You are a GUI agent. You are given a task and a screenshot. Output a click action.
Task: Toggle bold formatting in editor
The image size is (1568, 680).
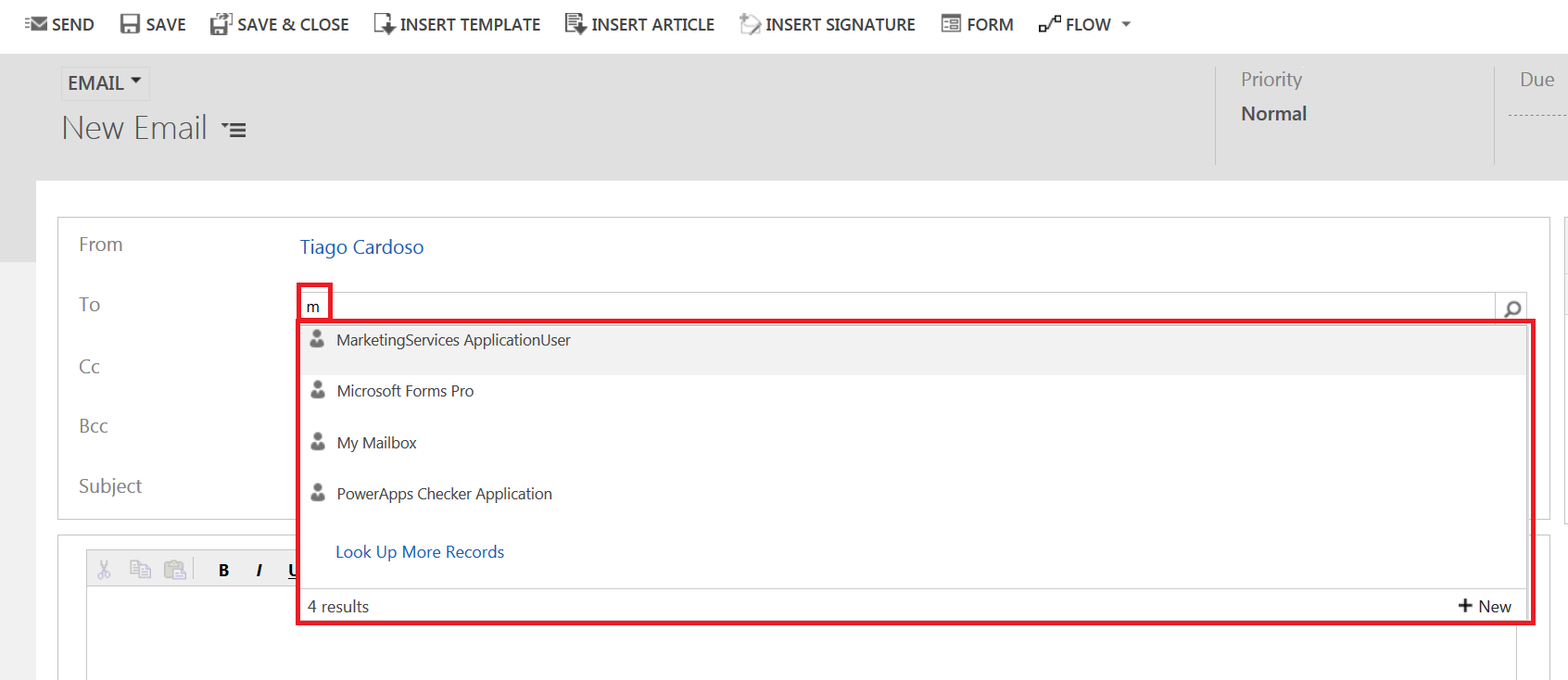(223, 570)
